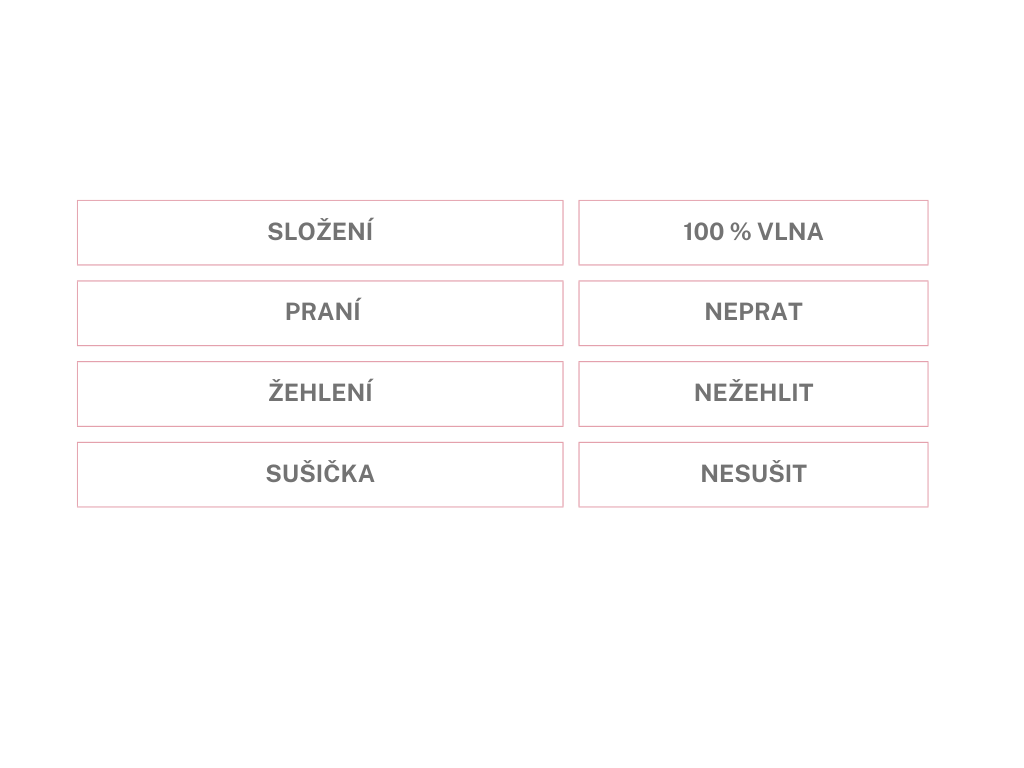Select the NEPRAT box
Viewport: 1024px width, 768px height.
pos(753,313)
